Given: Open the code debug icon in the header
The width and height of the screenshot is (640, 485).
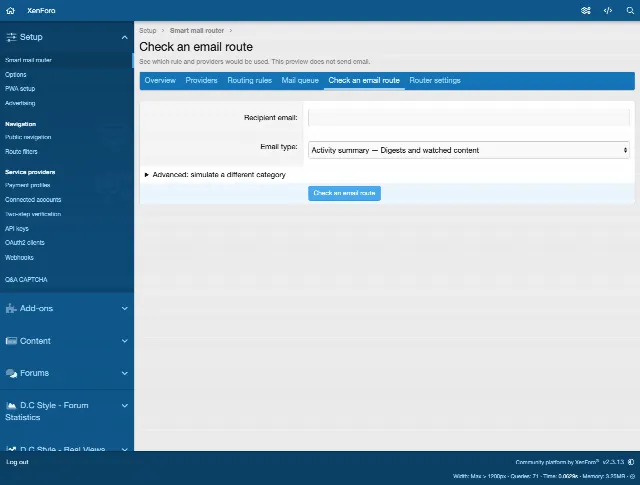Looking at the screenshot, I should click(608, 11).
